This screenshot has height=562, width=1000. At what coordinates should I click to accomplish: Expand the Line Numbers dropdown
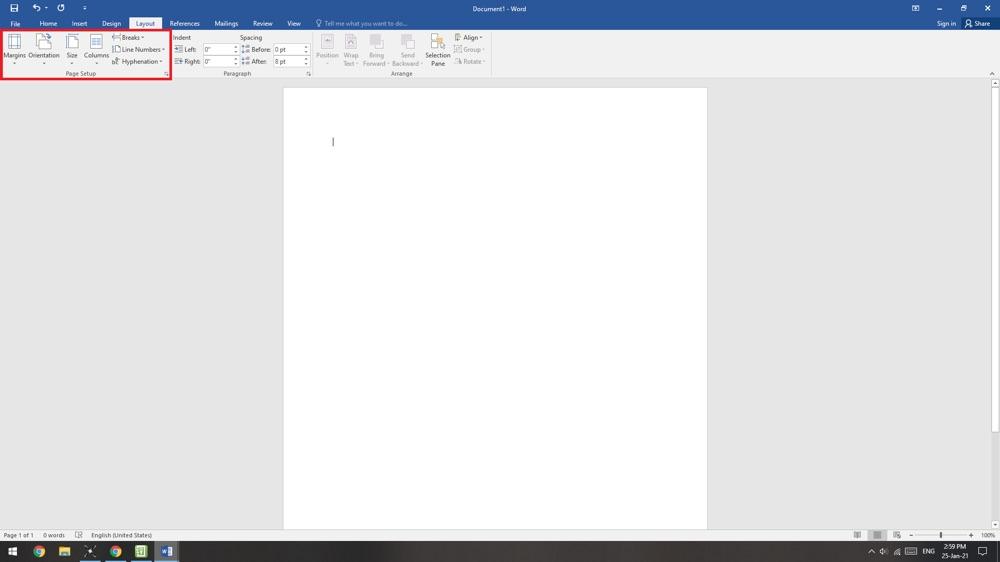click(x=139, y=49)
